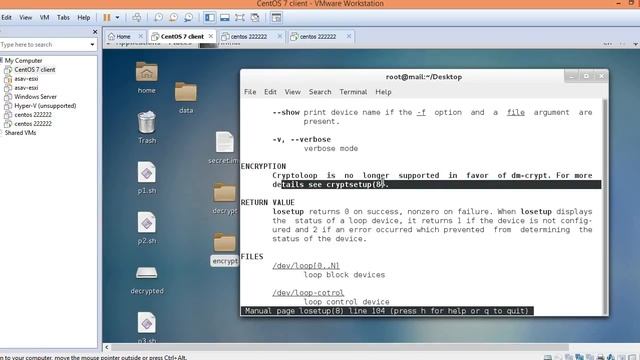This screenshot has height=360, width=640.
Task: Select CentOS 7 client in library
Action: (35, 69)
